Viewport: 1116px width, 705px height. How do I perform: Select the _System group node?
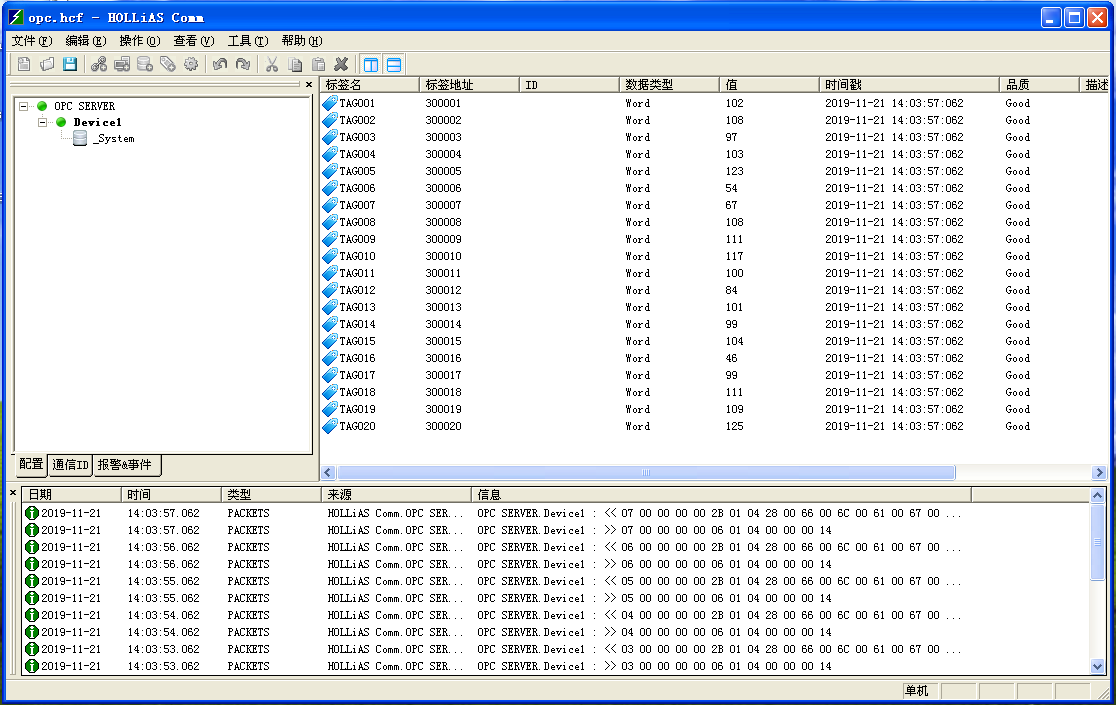coord(114,139)
